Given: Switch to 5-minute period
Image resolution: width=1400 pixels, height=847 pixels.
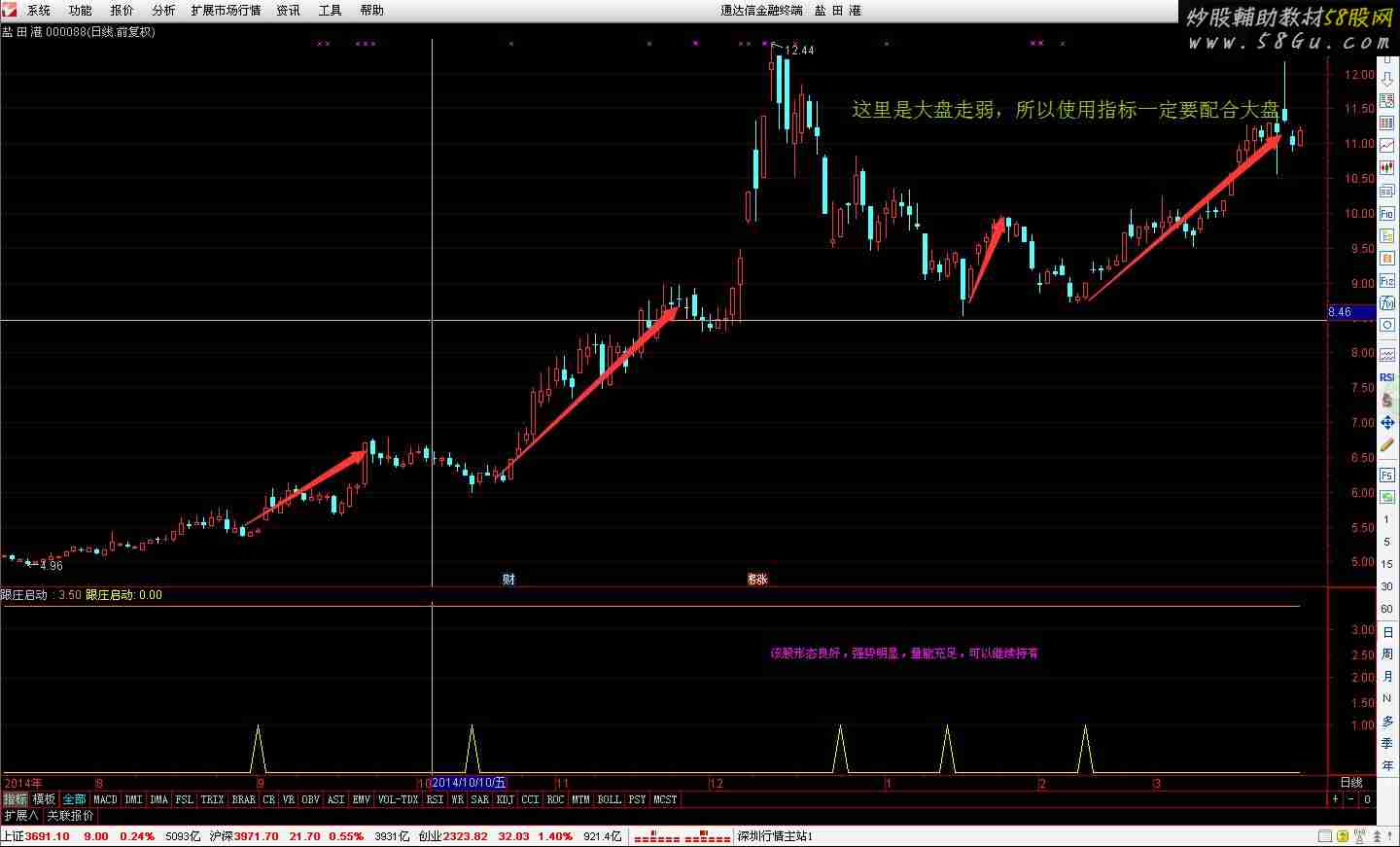Looking at the screenshot, I should click(x=1387, y=542).
